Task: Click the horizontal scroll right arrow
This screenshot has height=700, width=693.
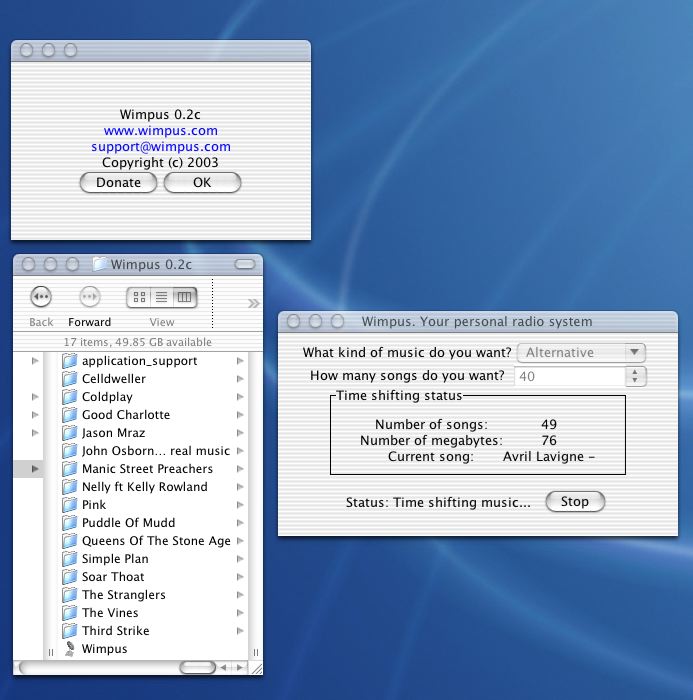Action: pyautogui.click(x=240, y=667)
